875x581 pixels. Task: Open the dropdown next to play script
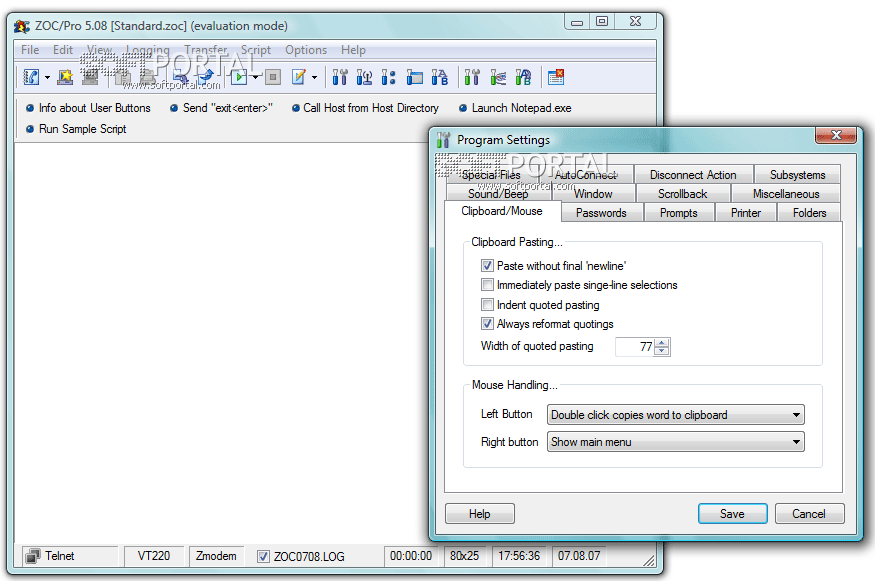coord(255,77)
